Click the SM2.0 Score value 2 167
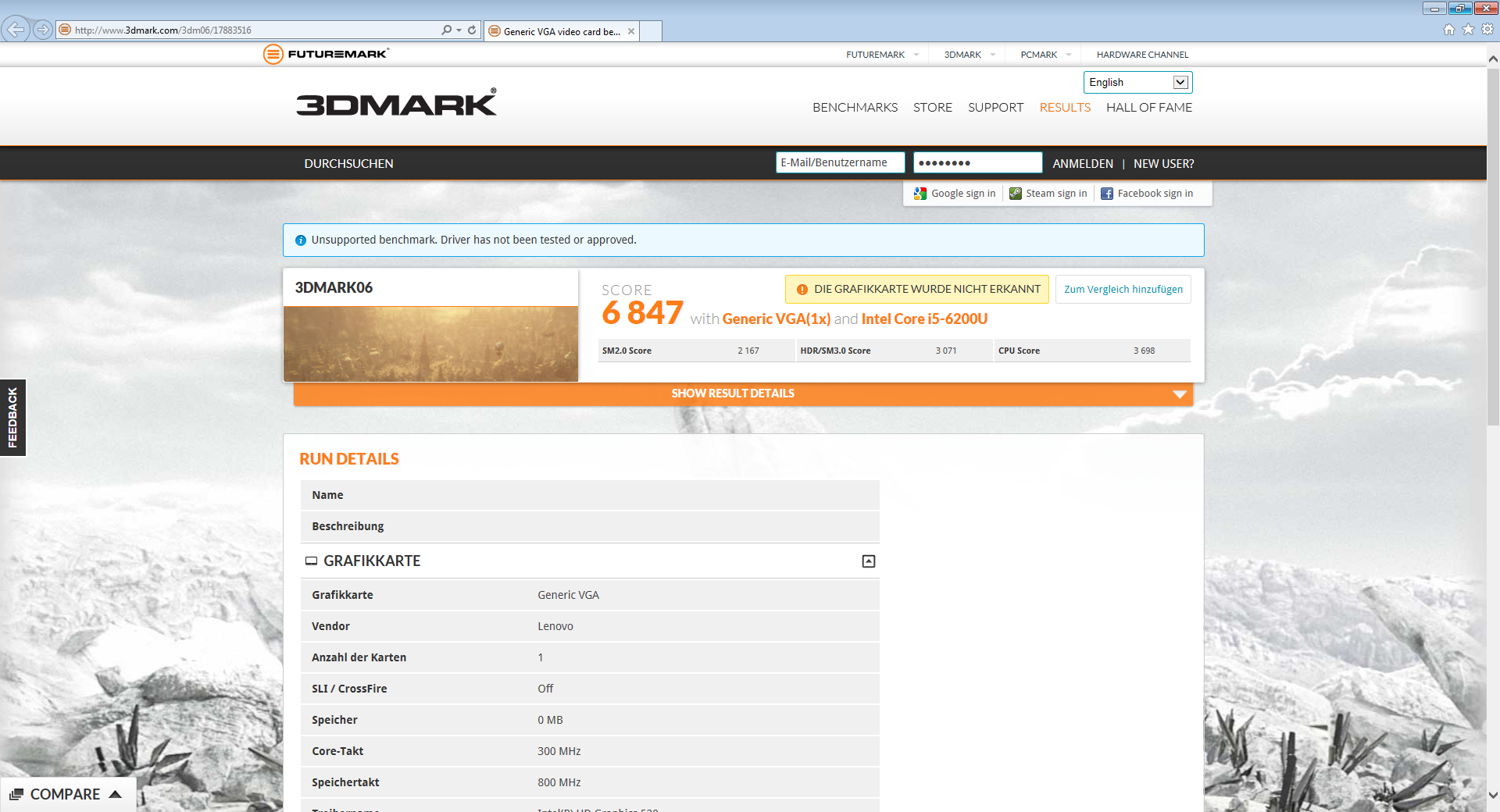Screen dimensions: 1500x812 (748, 351)
